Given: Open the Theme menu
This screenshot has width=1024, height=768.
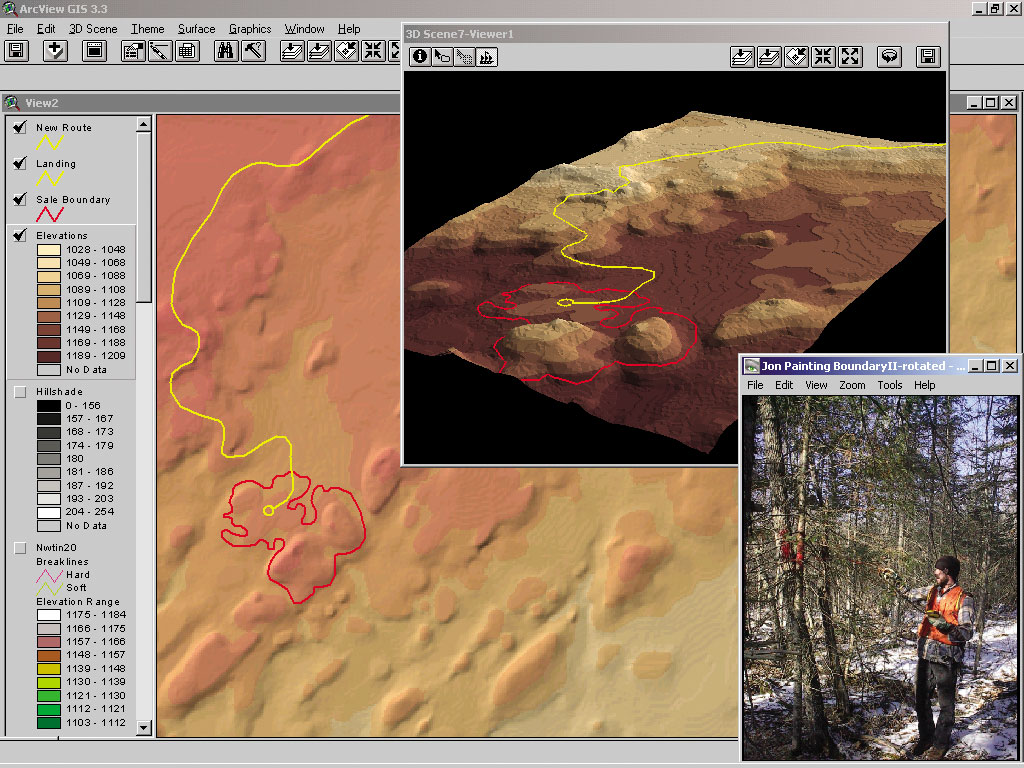Looking at the screenshot, I should click(x=148, y=29).
